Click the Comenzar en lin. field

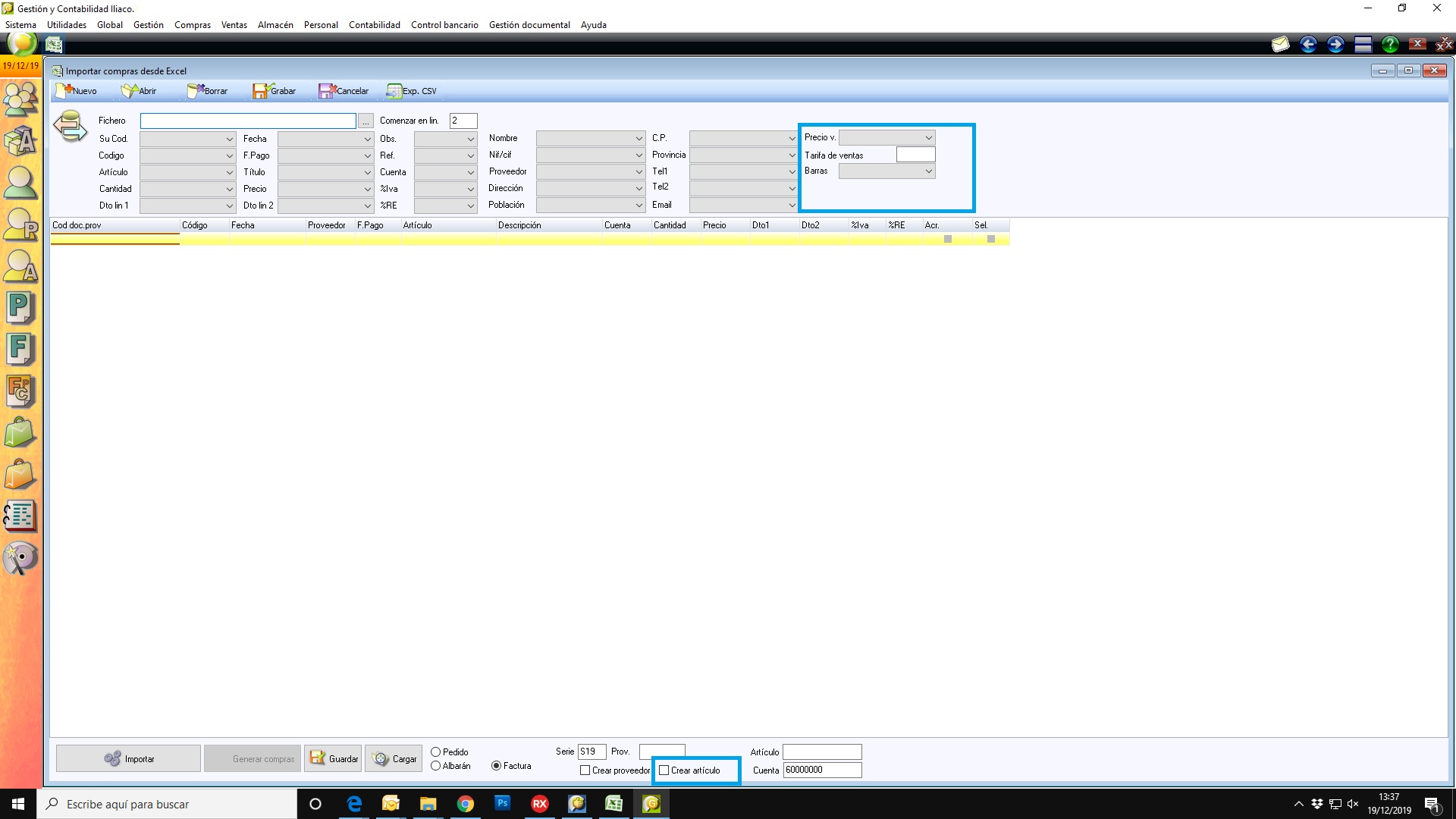(x=463, y=121)
